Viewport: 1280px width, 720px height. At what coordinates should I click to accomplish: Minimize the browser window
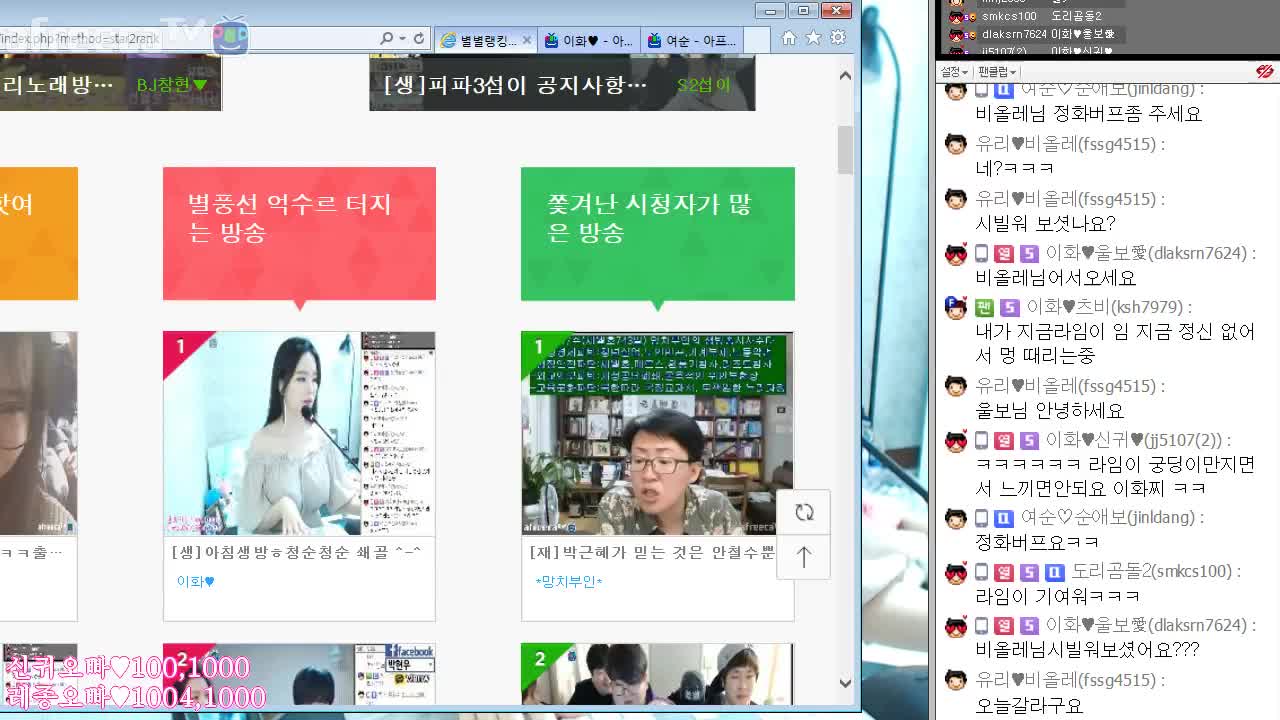[x=770, y=11]
